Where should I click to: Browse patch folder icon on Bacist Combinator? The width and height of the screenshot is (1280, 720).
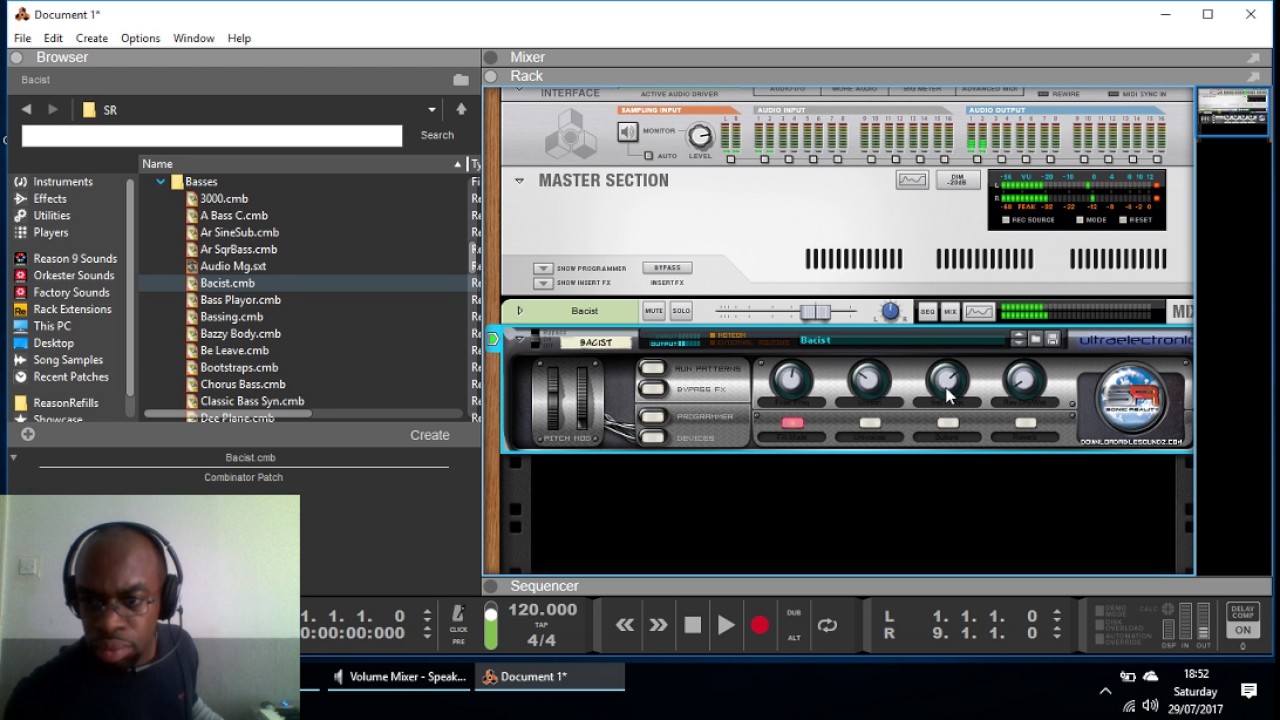[x=1036, y=340]
